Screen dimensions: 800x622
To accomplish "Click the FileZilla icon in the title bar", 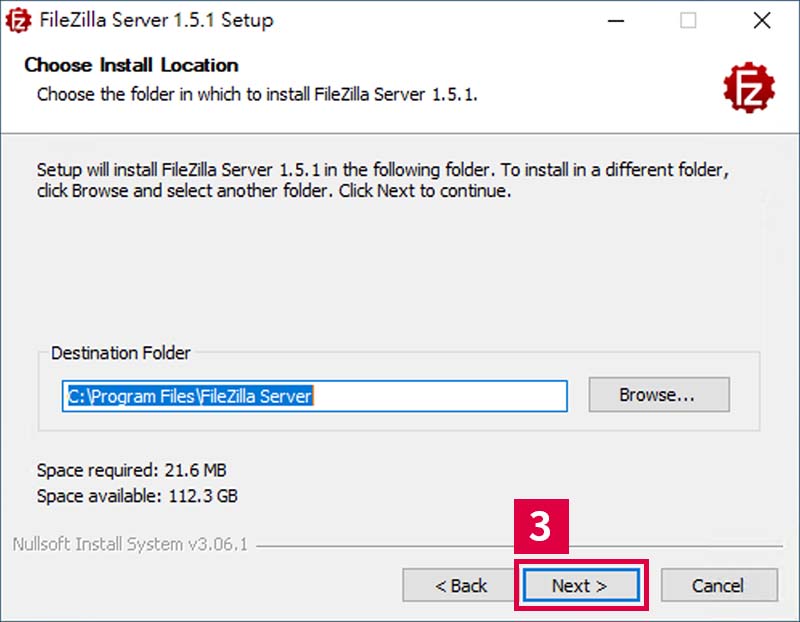I will (x=18, y=20).
